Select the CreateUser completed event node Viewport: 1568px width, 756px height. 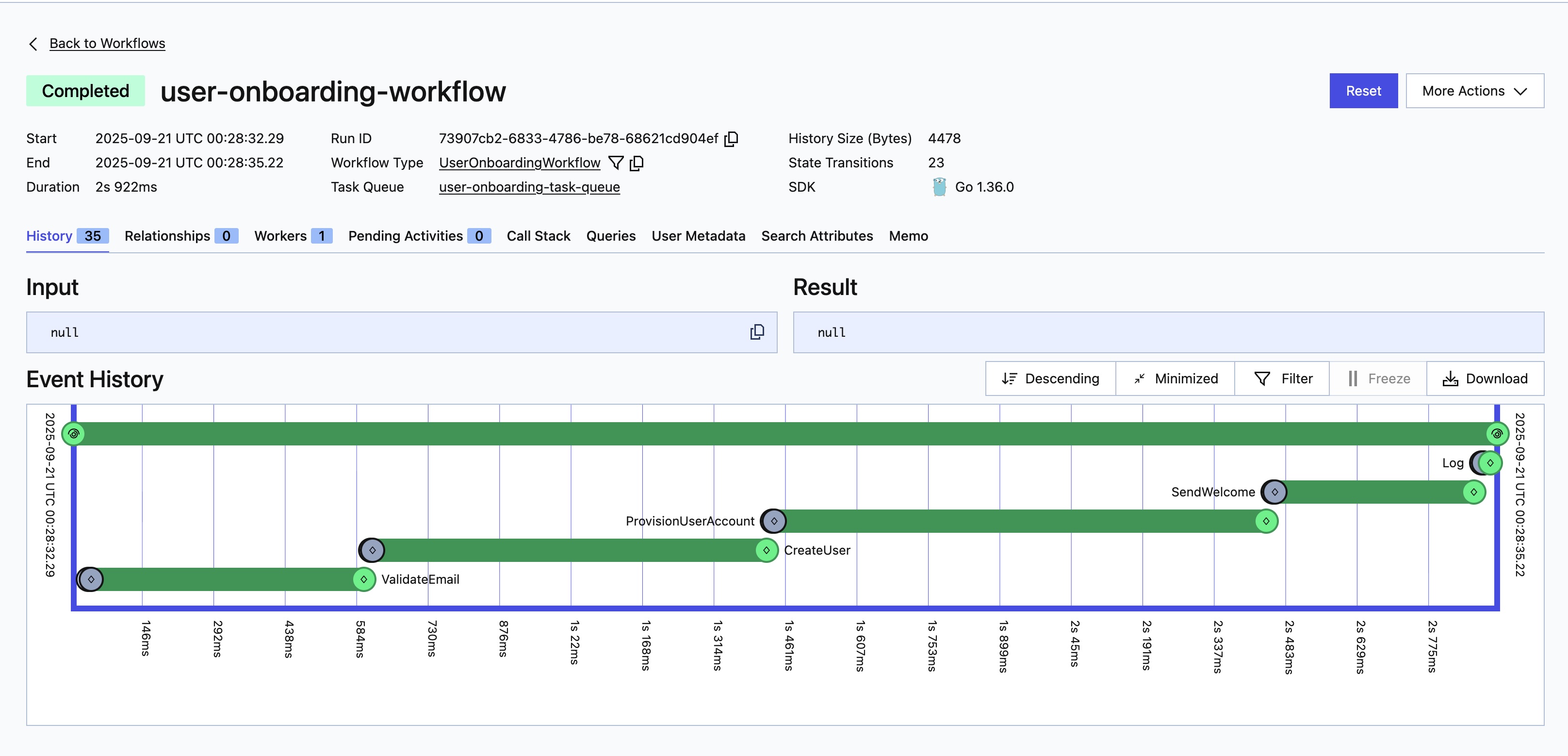click(767, 550)
